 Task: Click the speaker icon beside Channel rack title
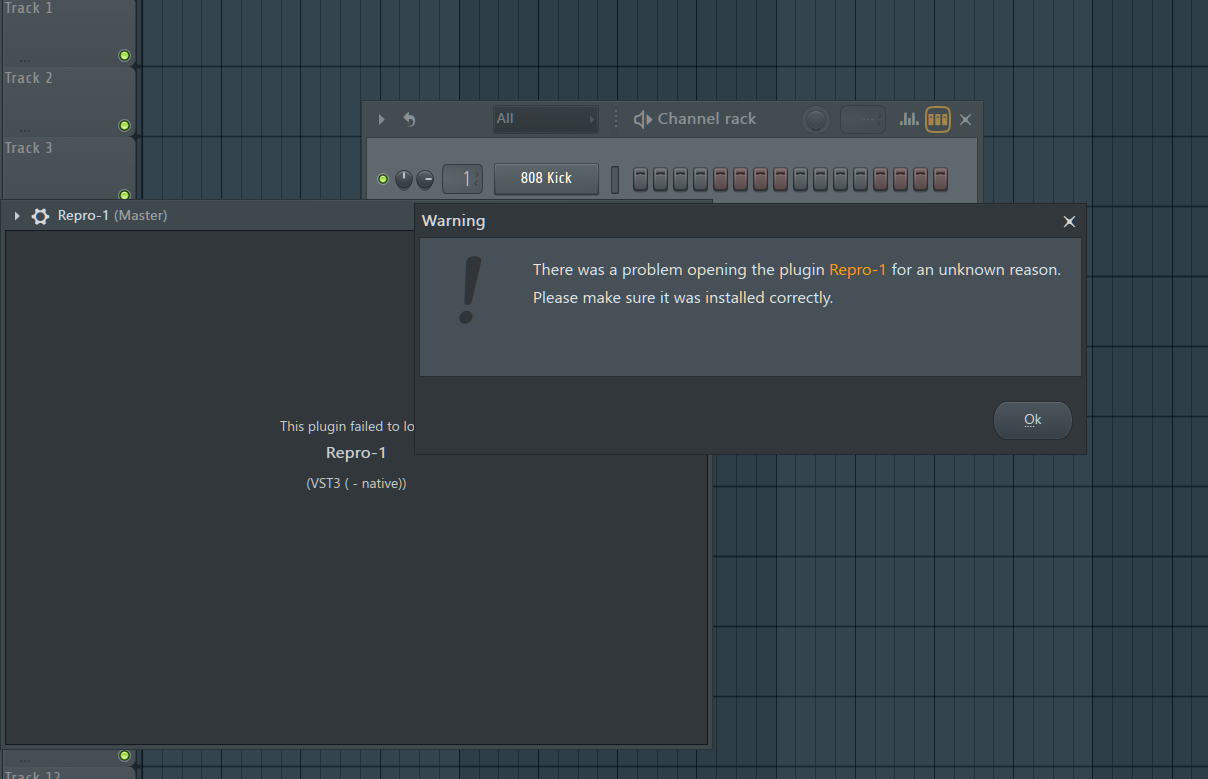pyautogui.click(x=643, y=119)
